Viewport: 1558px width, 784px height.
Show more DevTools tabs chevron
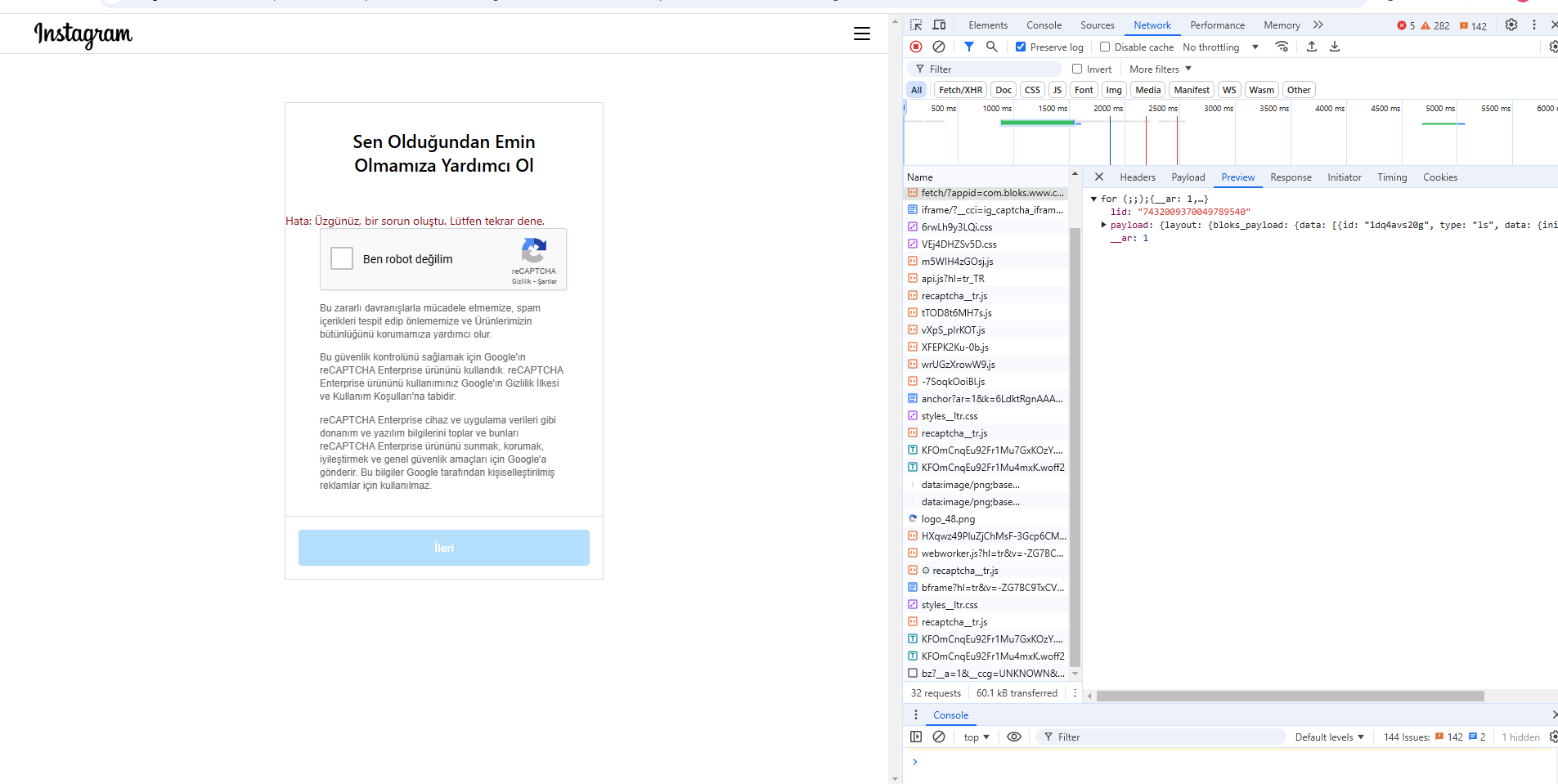point(1318,25)
